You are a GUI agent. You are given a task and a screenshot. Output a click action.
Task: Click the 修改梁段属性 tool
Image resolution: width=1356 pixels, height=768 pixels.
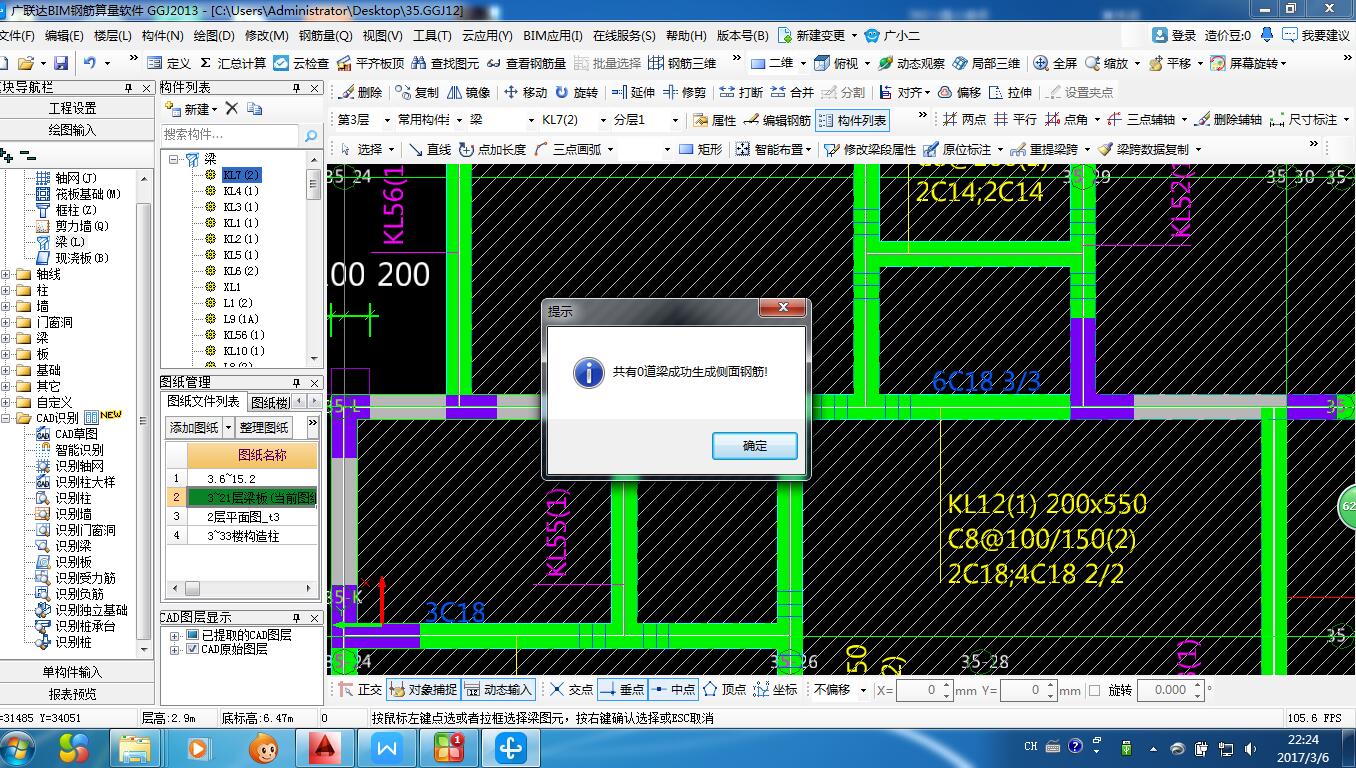(870, 149)
